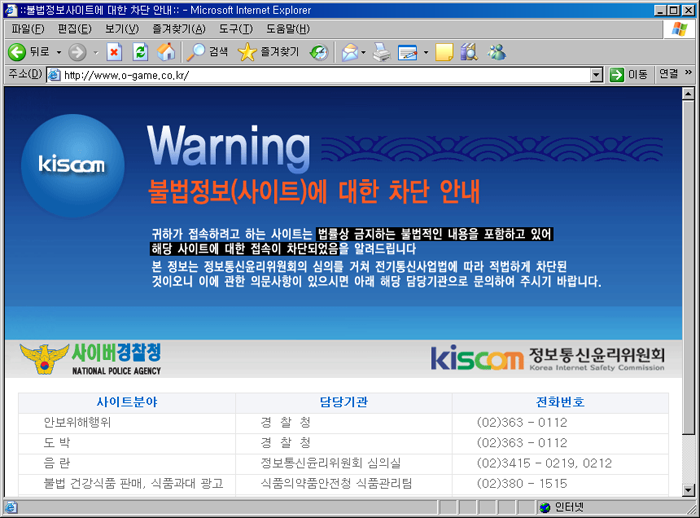Click the edit page icon
Screen dimensions: 700x518
tap(408, 52)
